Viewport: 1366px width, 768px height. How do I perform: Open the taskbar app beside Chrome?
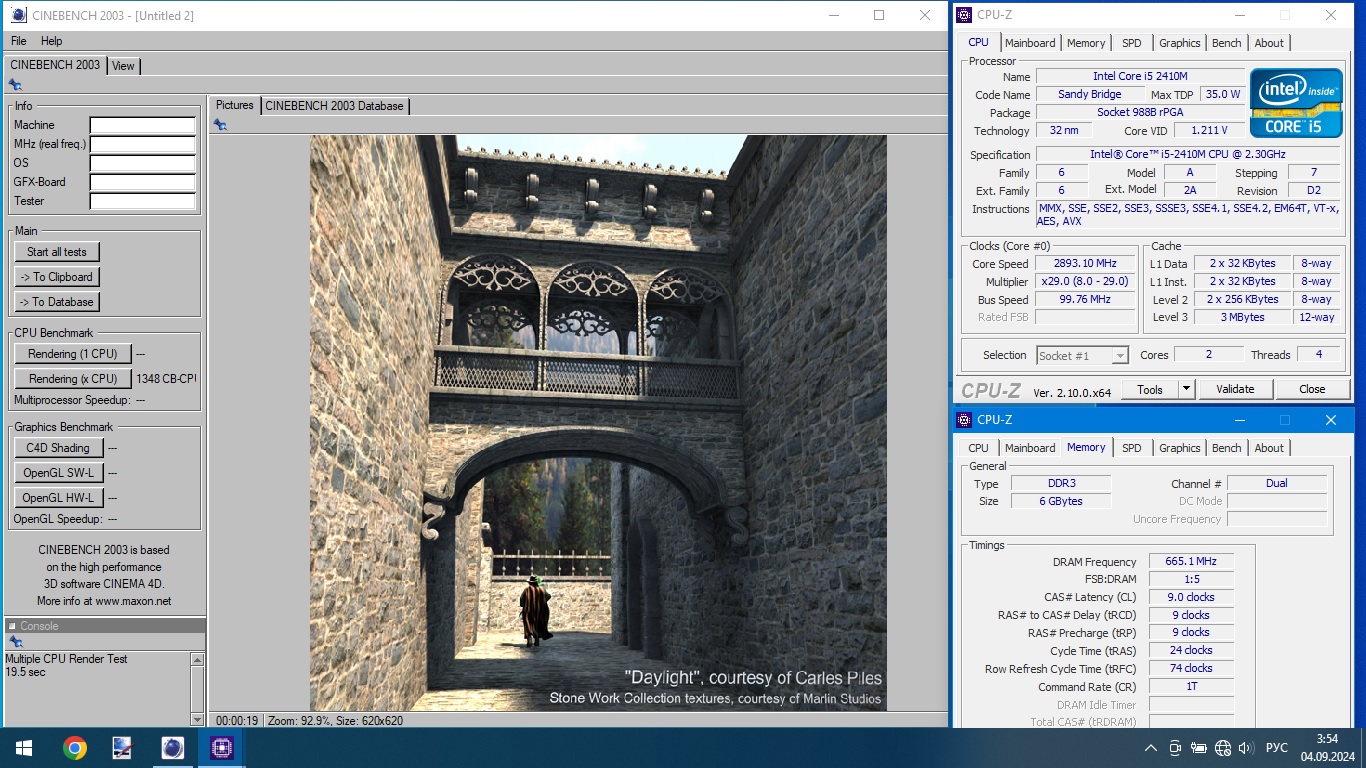tap(123, 748)
